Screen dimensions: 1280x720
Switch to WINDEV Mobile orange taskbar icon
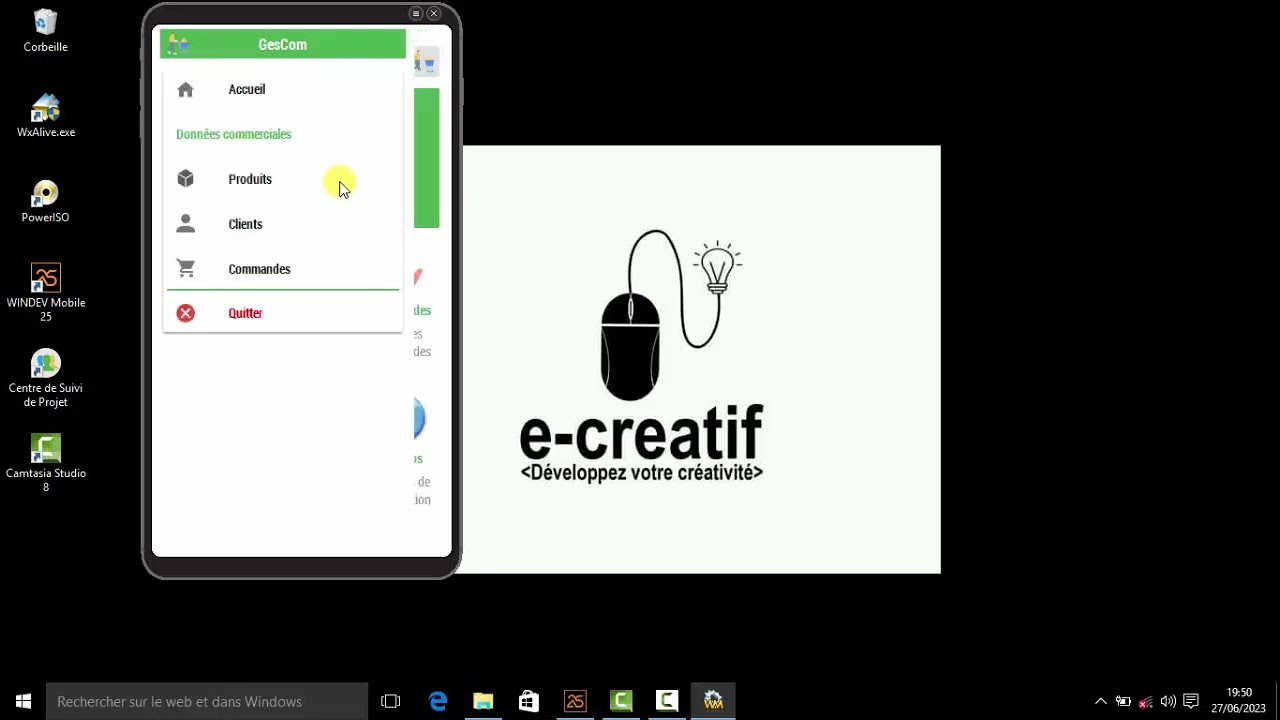point(575,701)
